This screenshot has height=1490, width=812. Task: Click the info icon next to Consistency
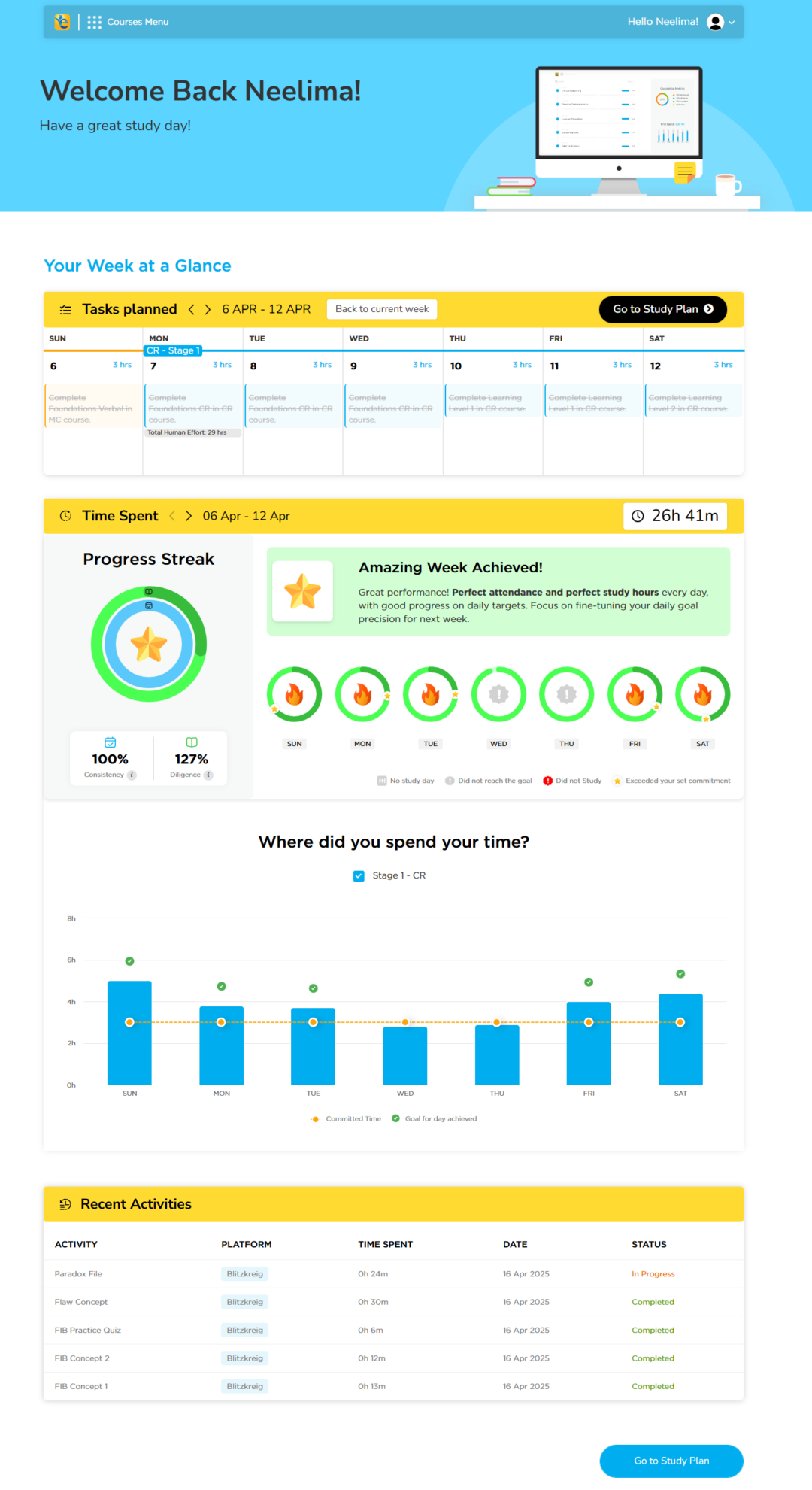(133, 775)
